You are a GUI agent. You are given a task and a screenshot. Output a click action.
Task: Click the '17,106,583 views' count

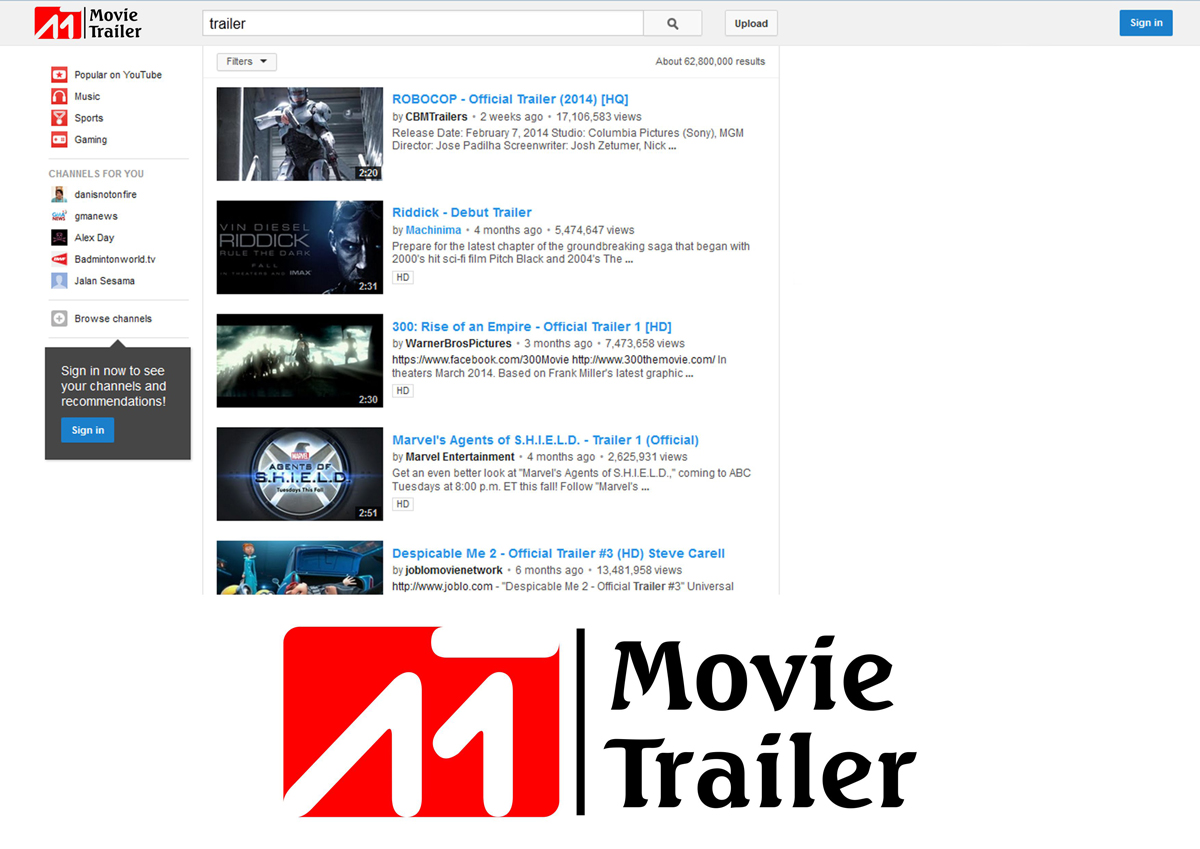point(599,117)
